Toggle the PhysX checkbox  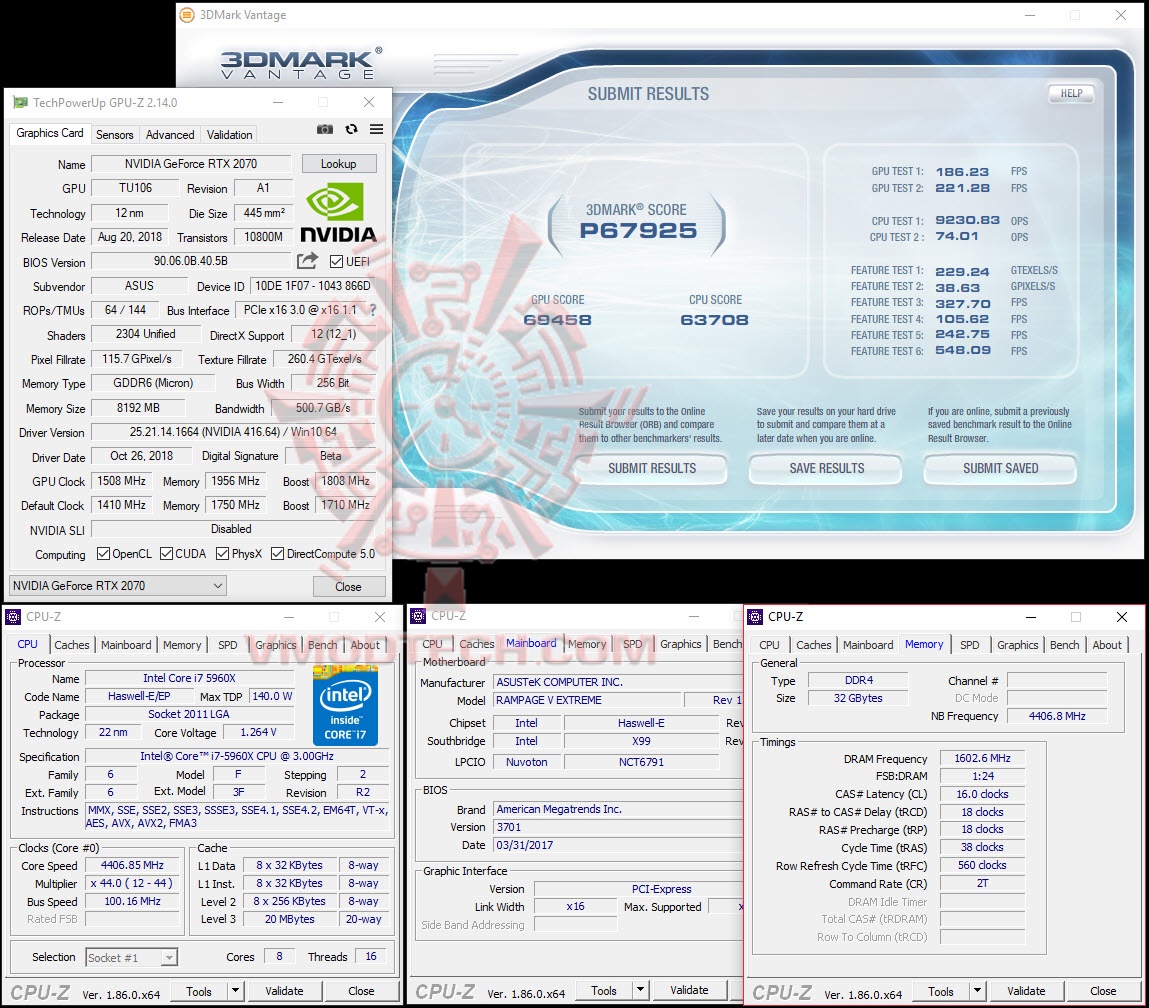[x=223, y=554]
